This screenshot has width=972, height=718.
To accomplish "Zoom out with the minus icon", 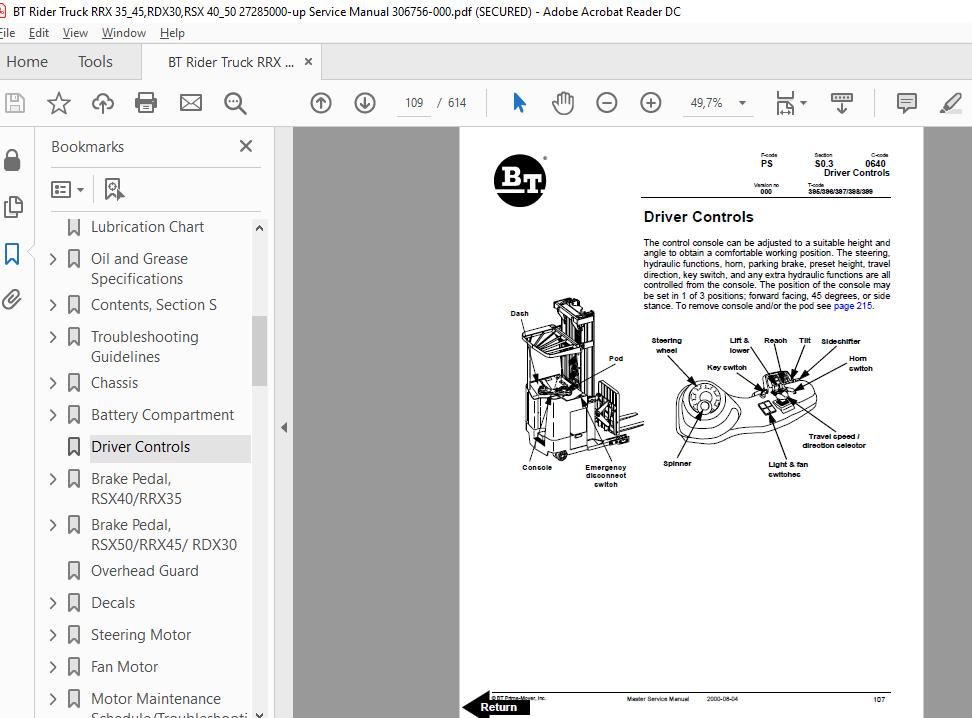I will [606, 103].
